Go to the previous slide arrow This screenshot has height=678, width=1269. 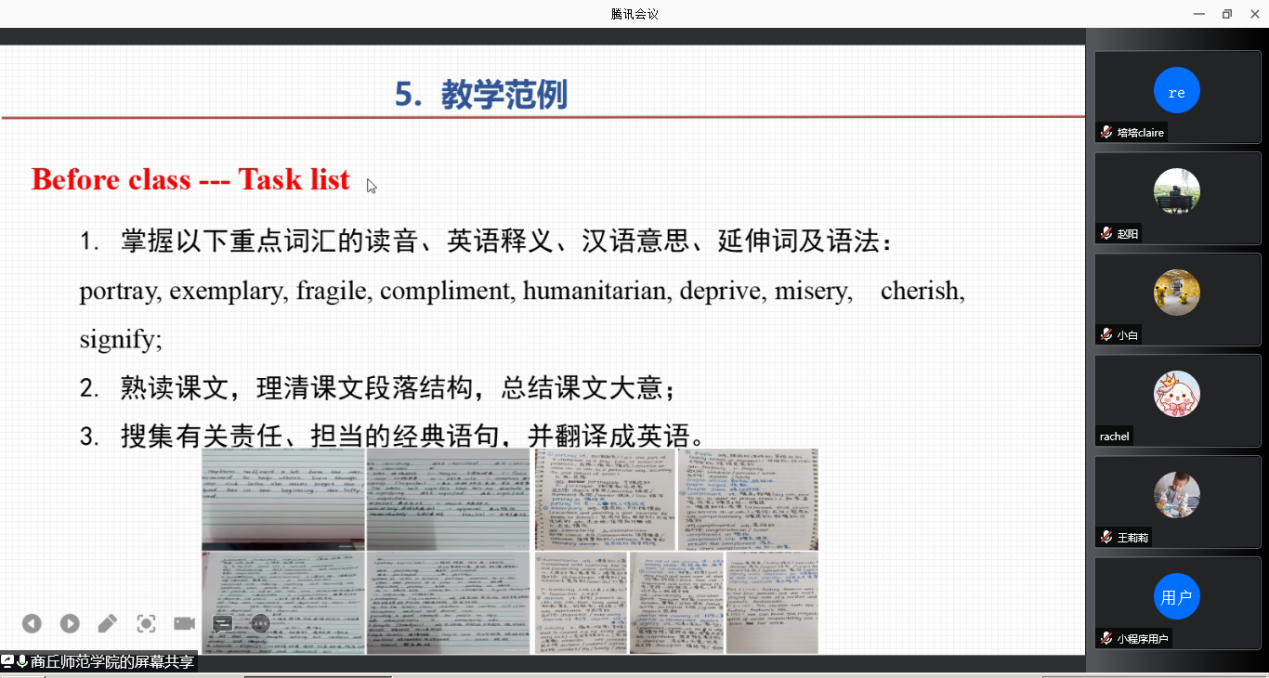(x=32, y=623)
